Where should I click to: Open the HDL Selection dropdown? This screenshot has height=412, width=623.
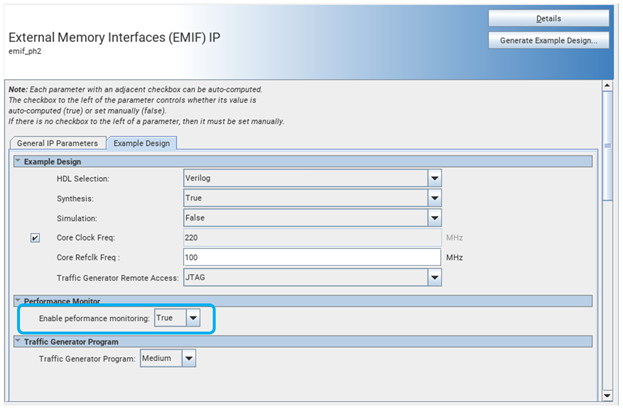[x=435, y=178]
